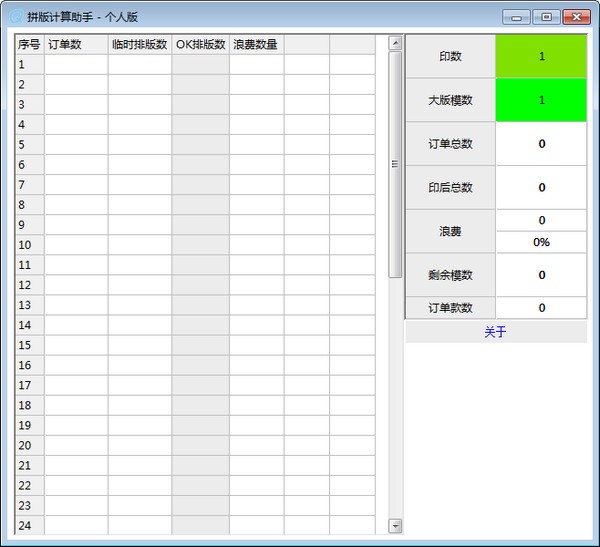Minimize the 拼版计算助手 window
The width and height of the screenshot is (600, 547).
(517, 16)
